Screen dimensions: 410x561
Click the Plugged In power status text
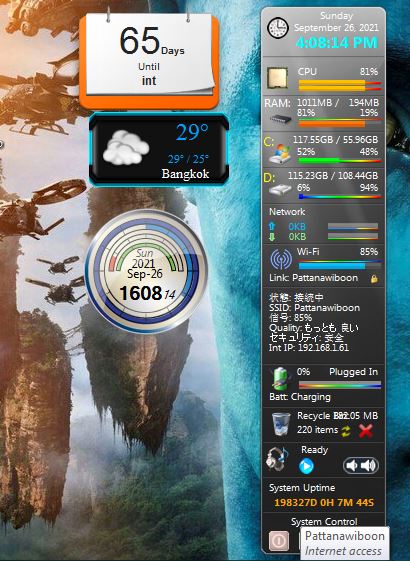coord(353,372)
